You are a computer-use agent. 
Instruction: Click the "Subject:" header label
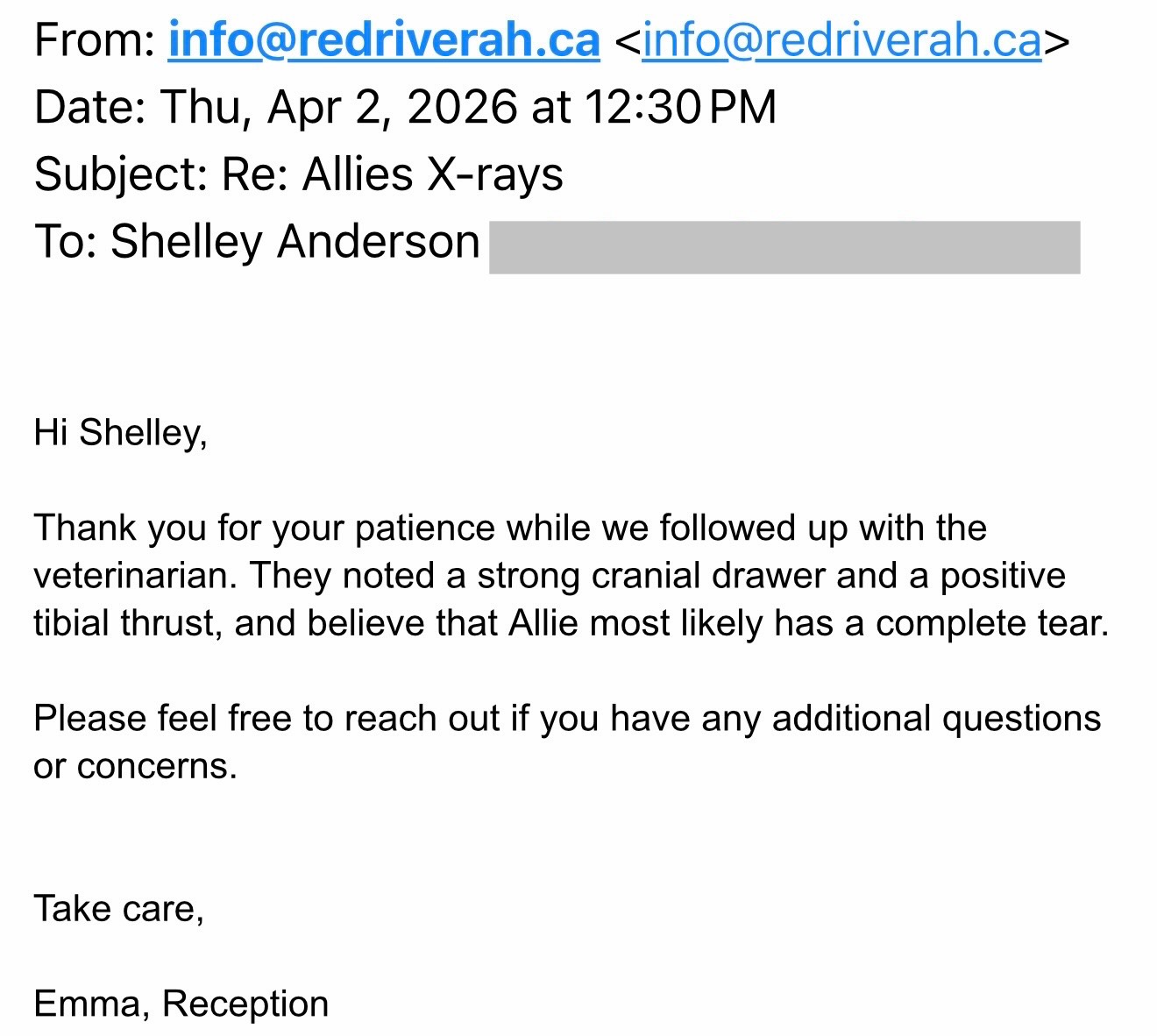tap(120, 174)
